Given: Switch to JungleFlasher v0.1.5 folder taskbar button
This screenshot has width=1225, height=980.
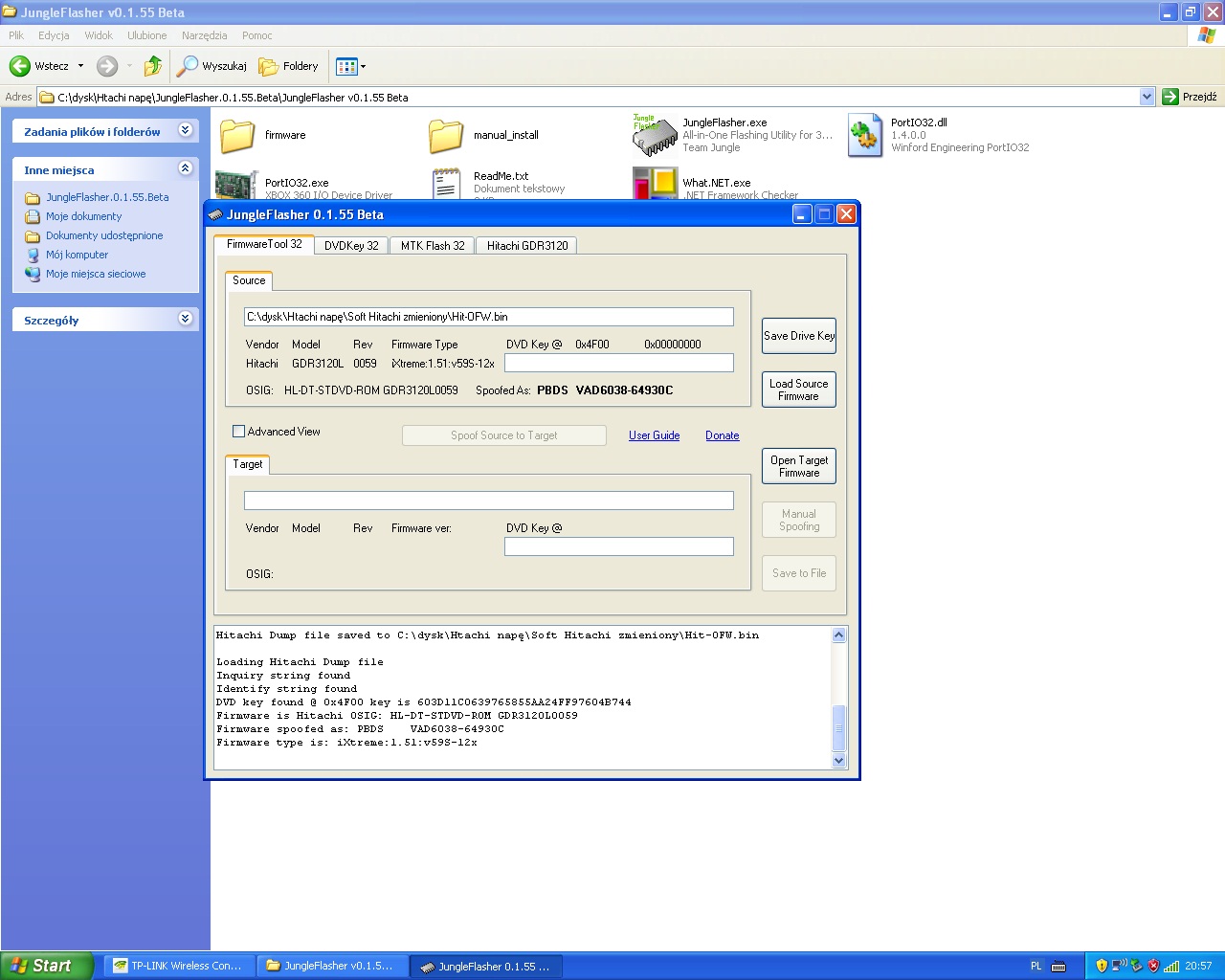Looking at the screenshot, I should [x=332, y=966].
